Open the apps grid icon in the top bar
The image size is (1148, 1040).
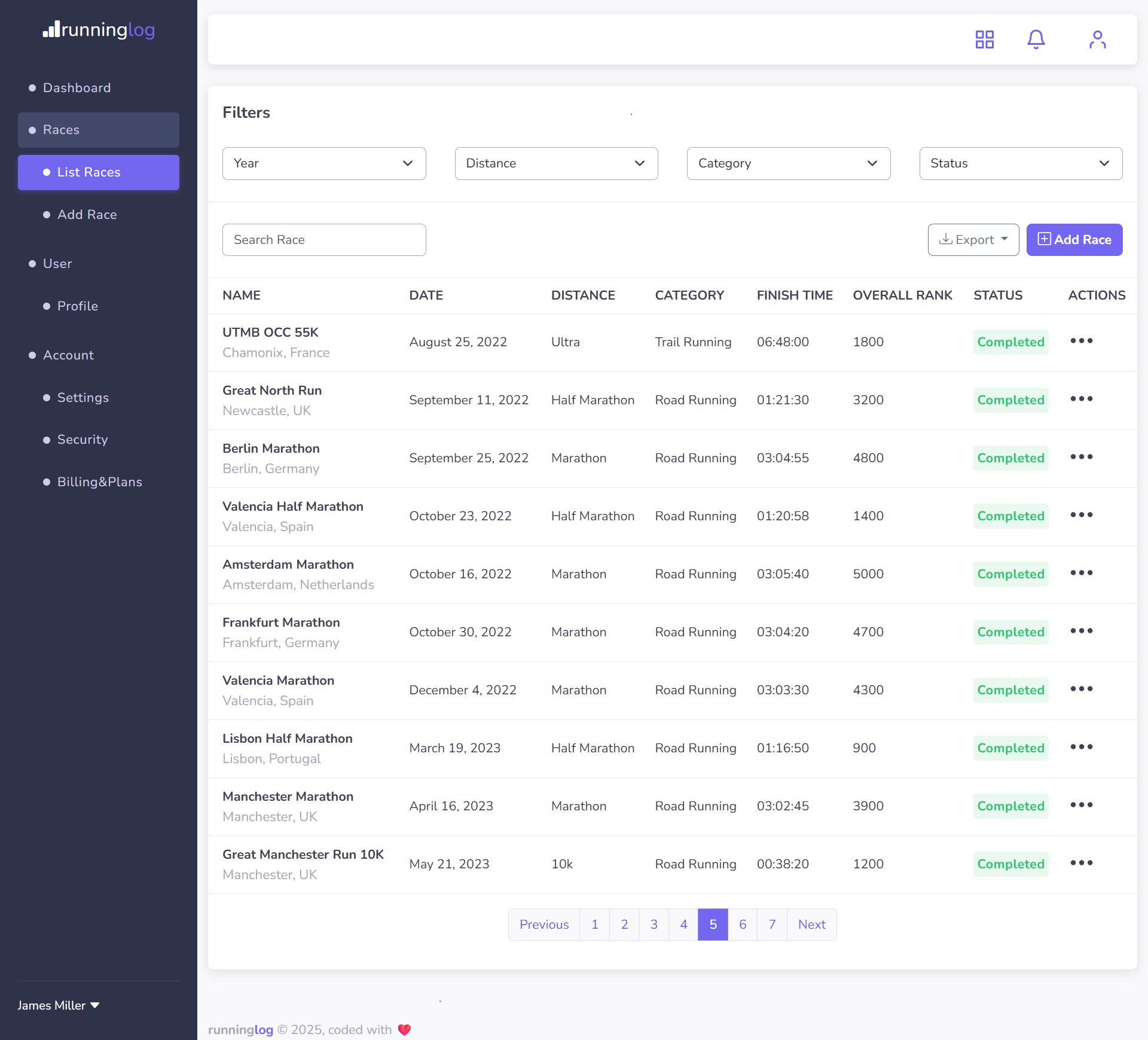pos(984,39)
